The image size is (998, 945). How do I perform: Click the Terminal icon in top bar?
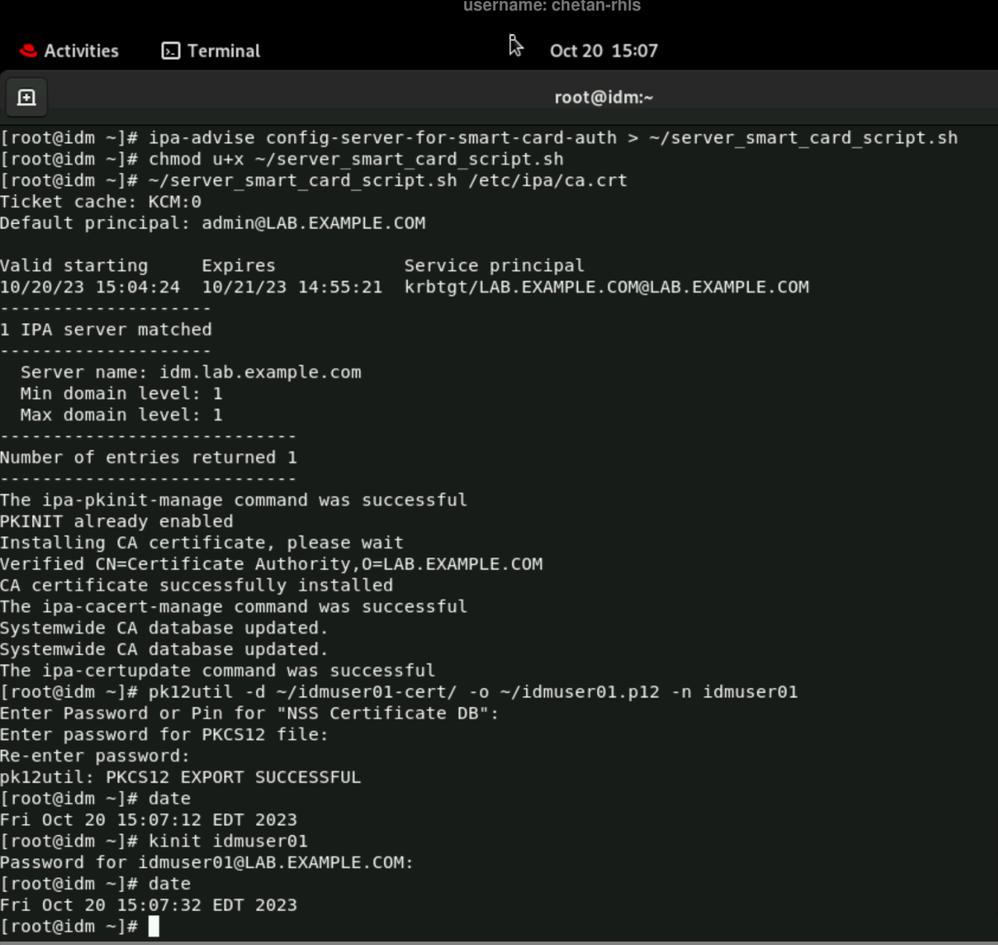pyautogui.click(x=171, y=51)
